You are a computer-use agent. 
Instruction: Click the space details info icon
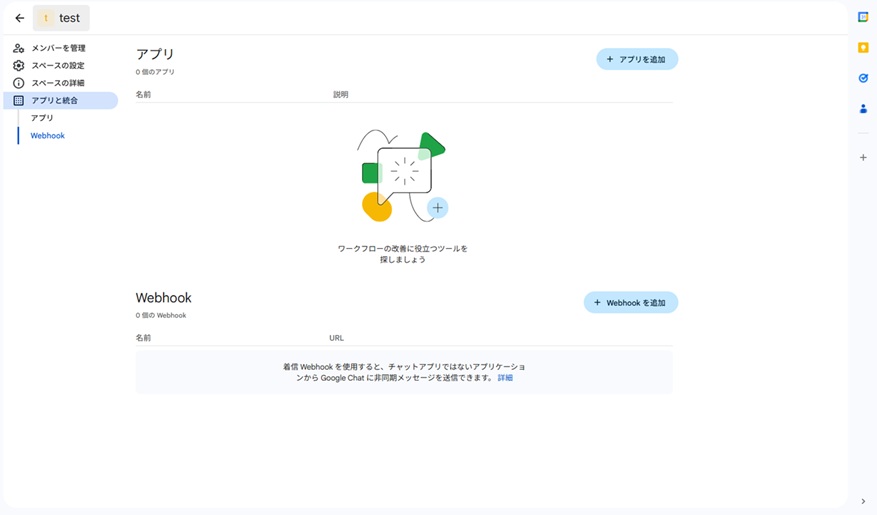tap(18, 83)
